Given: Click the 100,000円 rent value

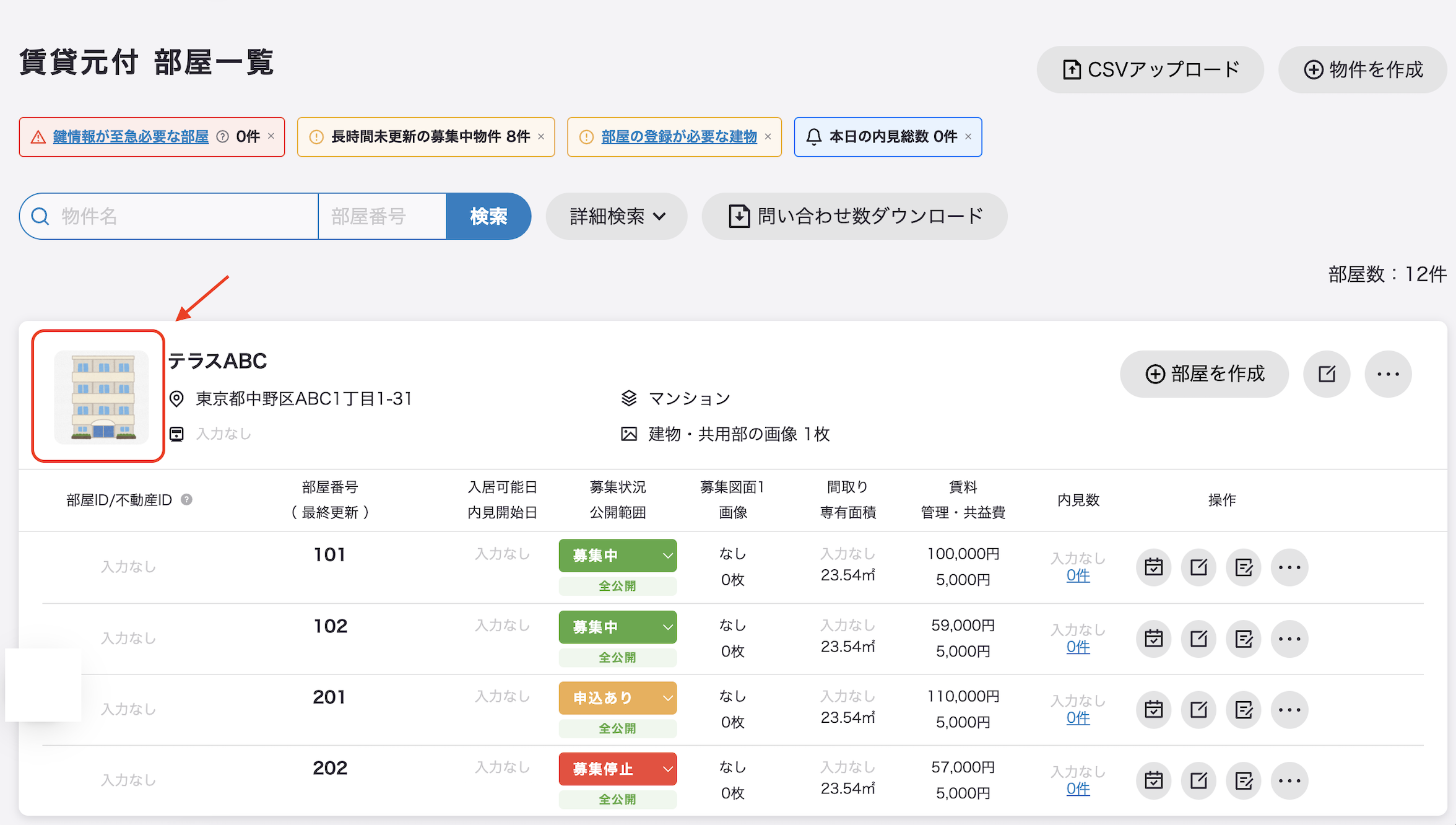Looking at the screenshot, I should click(963, 554).
